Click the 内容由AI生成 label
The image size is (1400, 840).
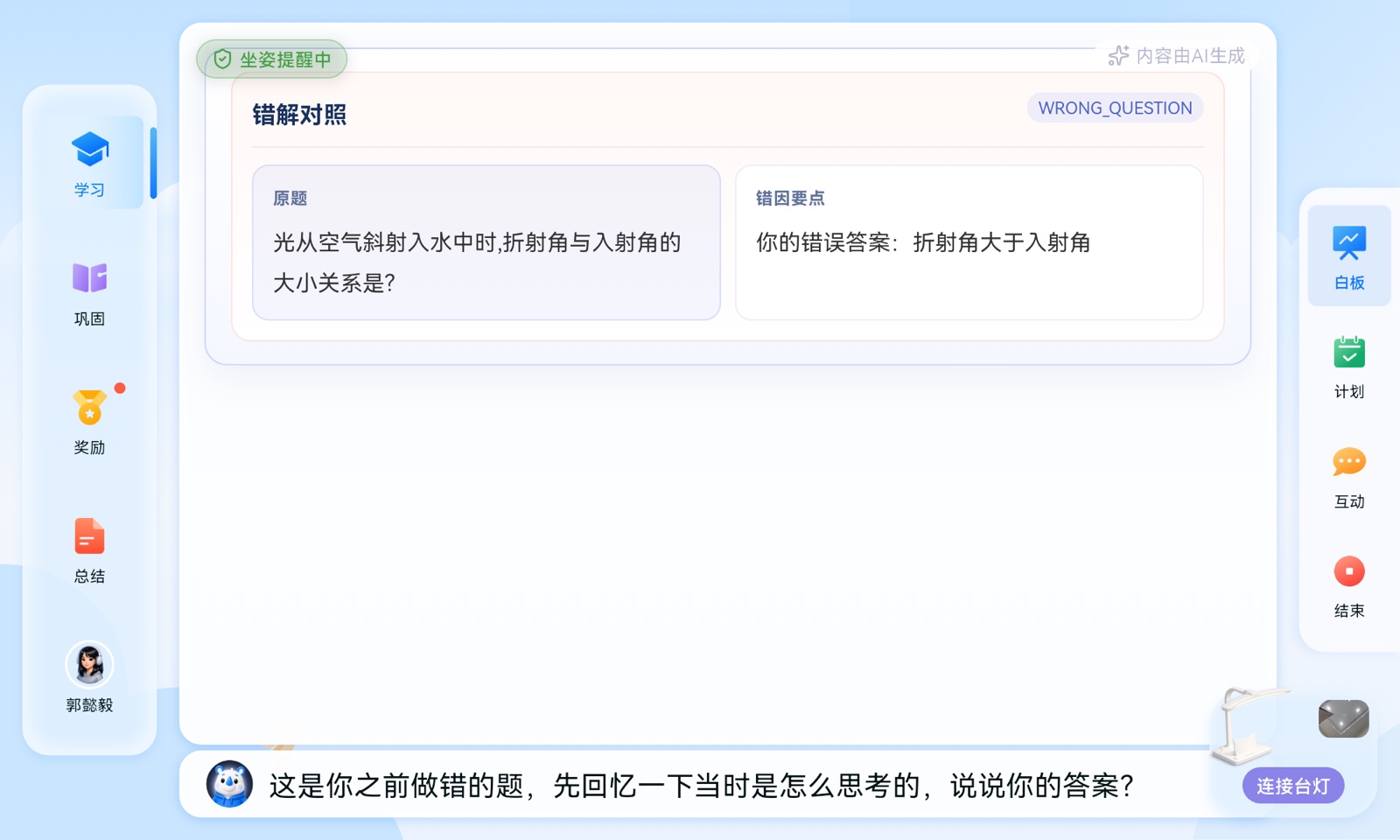[x=1190, y=56]
